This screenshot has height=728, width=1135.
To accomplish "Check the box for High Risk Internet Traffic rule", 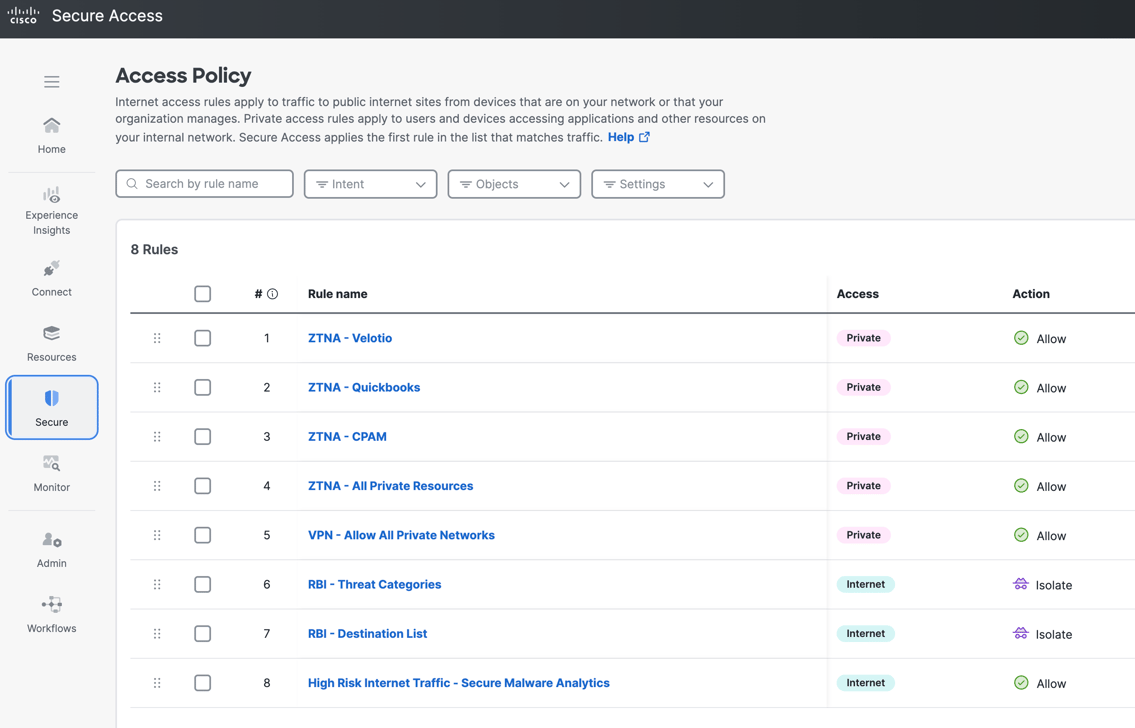I will [x=203, y=682].
